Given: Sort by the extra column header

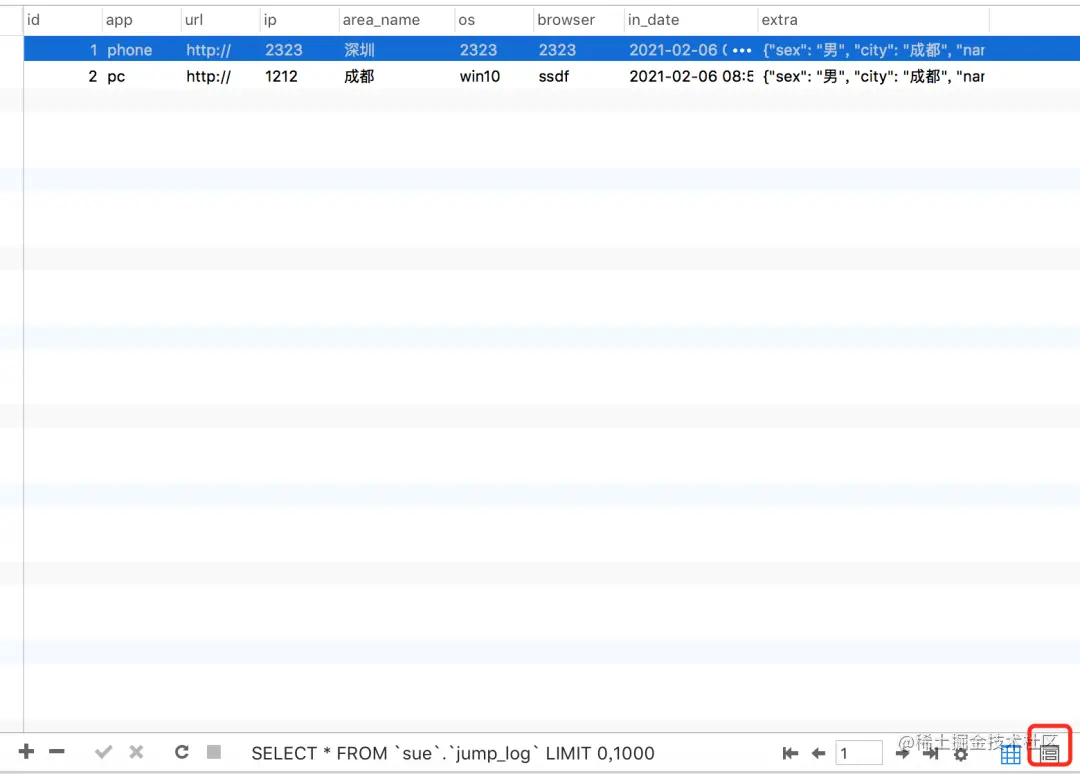Looking at the screenshot, I should coord(873,20).
